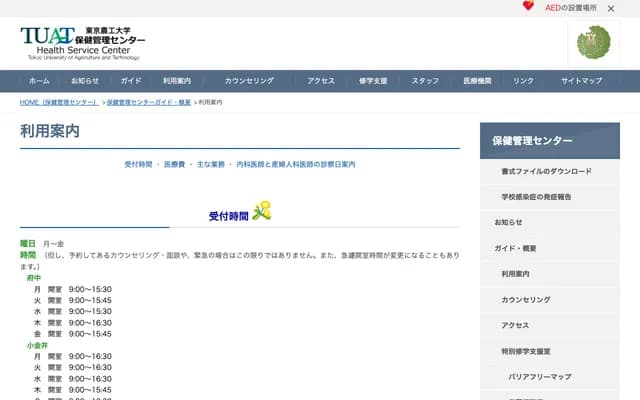The width and height of the screenshot is (640, 400).
Task: Click the 小金井 campus label
Action: (x=37, y=345)
